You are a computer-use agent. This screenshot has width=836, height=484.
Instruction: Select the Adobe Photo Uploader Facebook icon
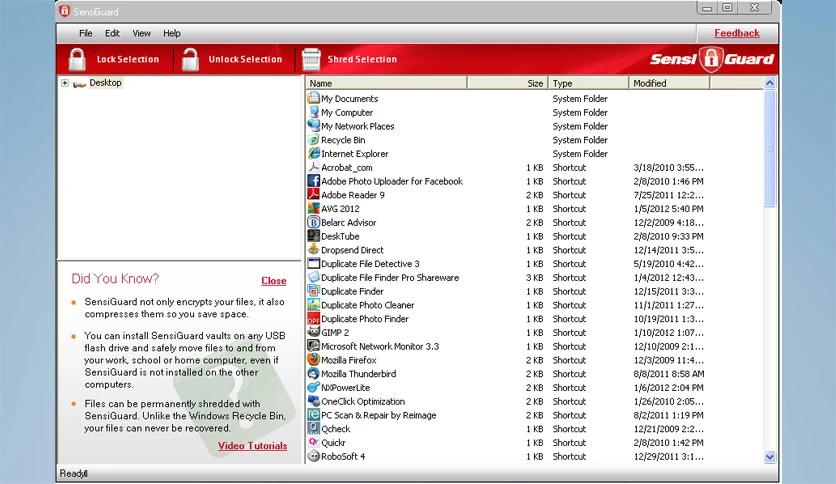(x=314, y=181)
